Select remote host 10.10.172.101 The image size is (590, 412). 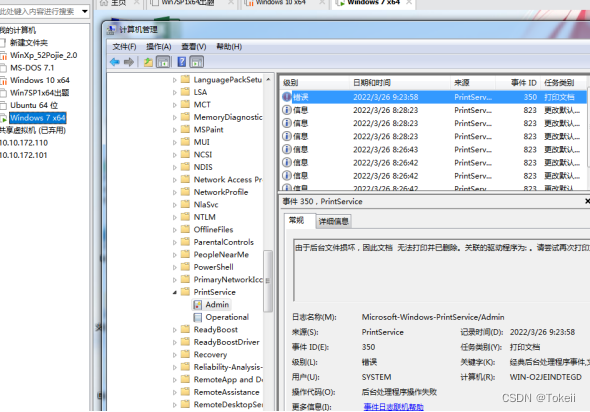(24, 155)
